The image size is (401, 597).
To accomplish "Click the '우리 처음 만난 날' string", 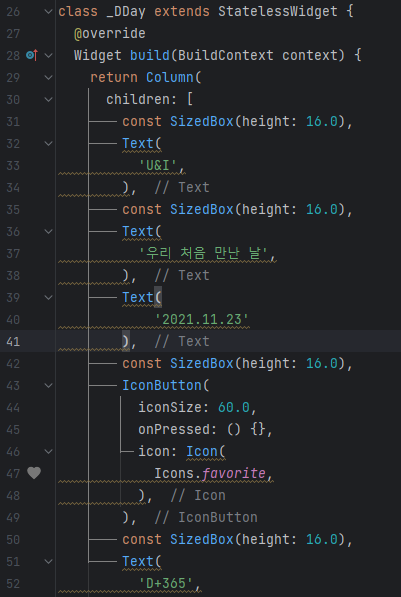I will coord(204,254).
